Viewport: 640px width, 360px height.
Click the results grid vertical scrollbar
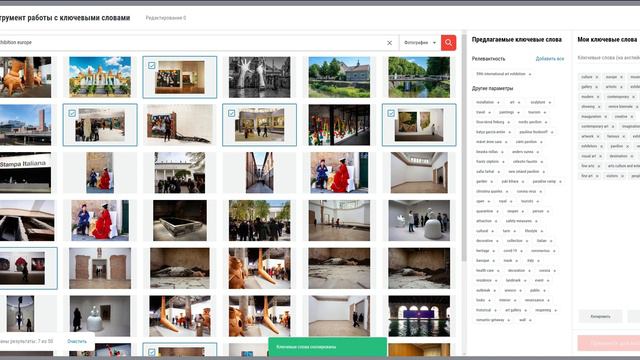464,147
